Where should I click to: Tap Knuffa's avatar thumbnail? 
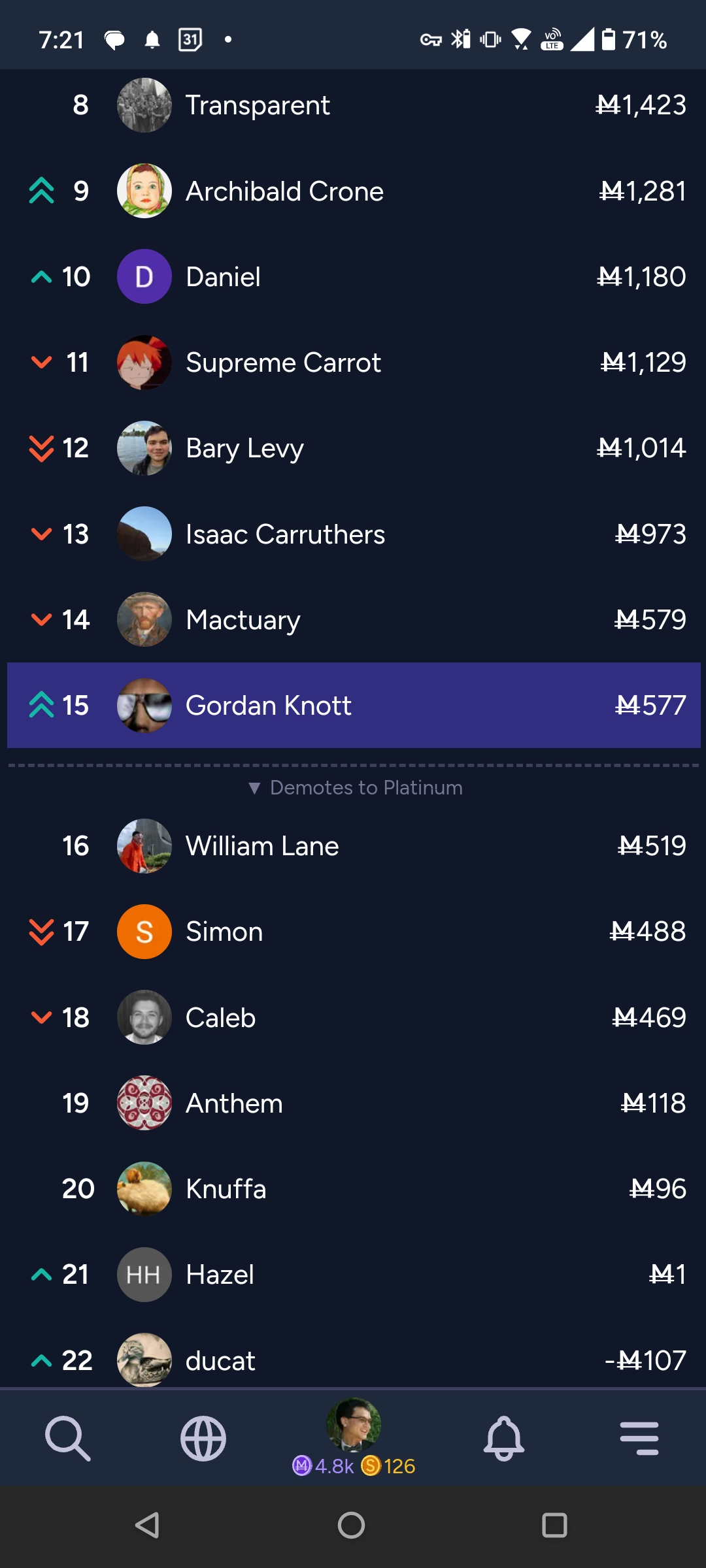(144, 1189)
